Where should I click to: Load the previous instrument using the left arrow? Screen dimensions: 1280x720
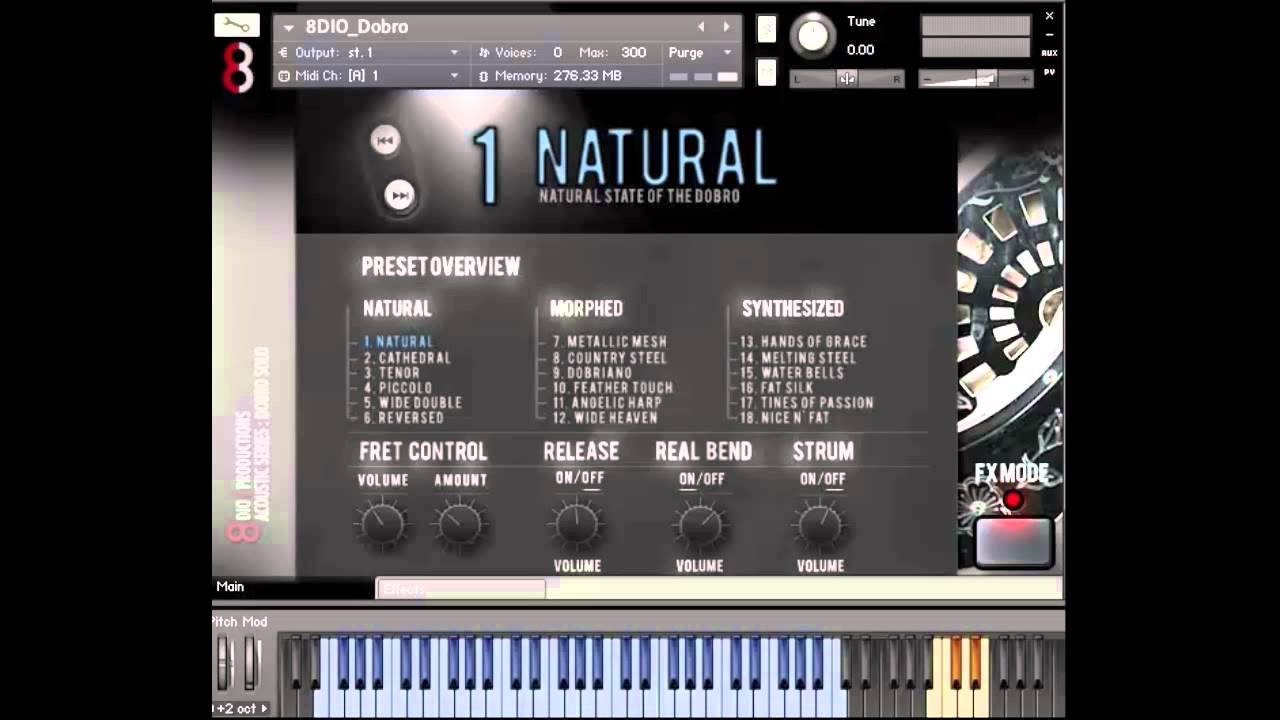(x=701, y=27)
